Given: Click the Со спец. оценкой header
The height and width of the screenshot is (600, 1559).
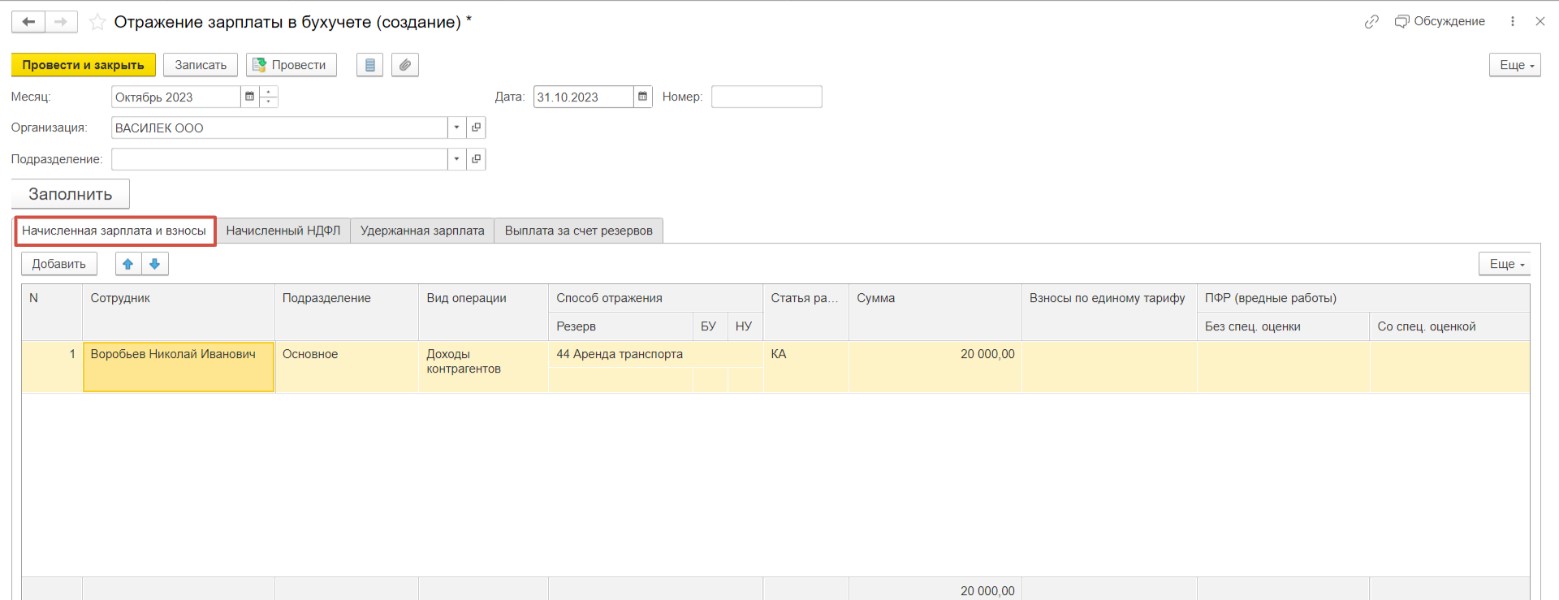Looking at the screenshot, I should (1450, 326).
